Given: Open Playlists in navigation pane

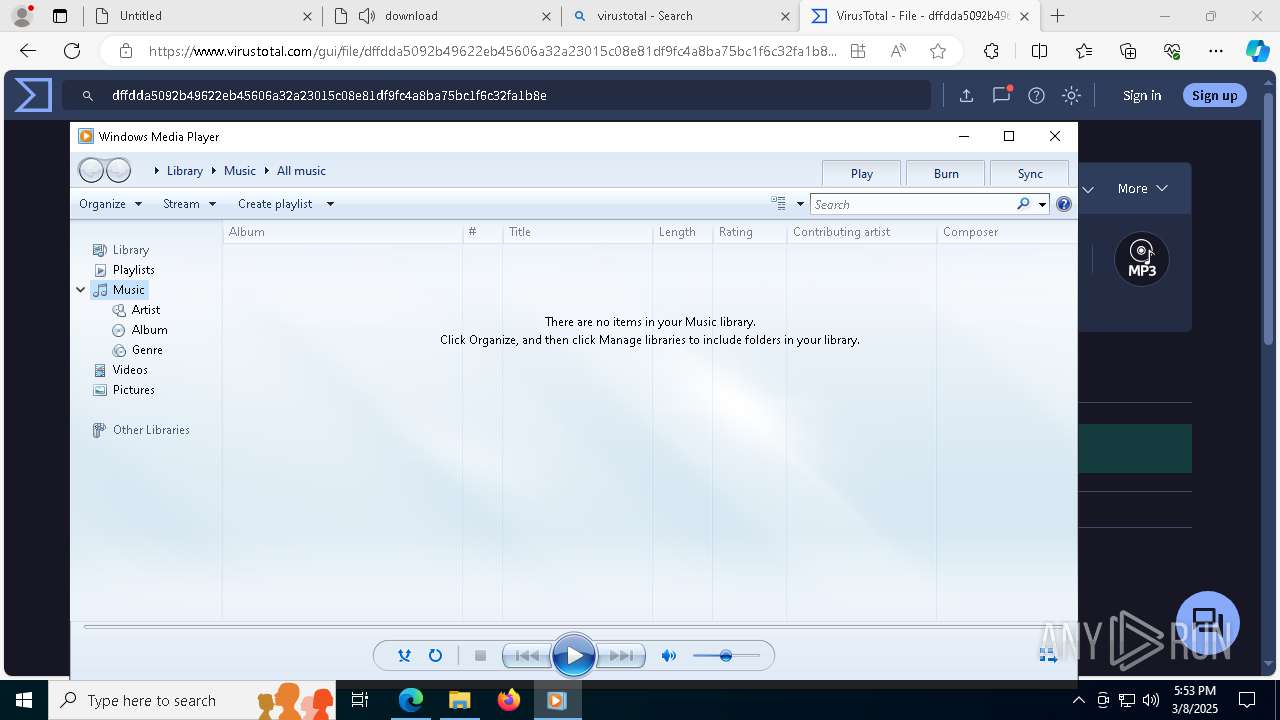Looking at the screenshot, I should [x=134, y=270].
